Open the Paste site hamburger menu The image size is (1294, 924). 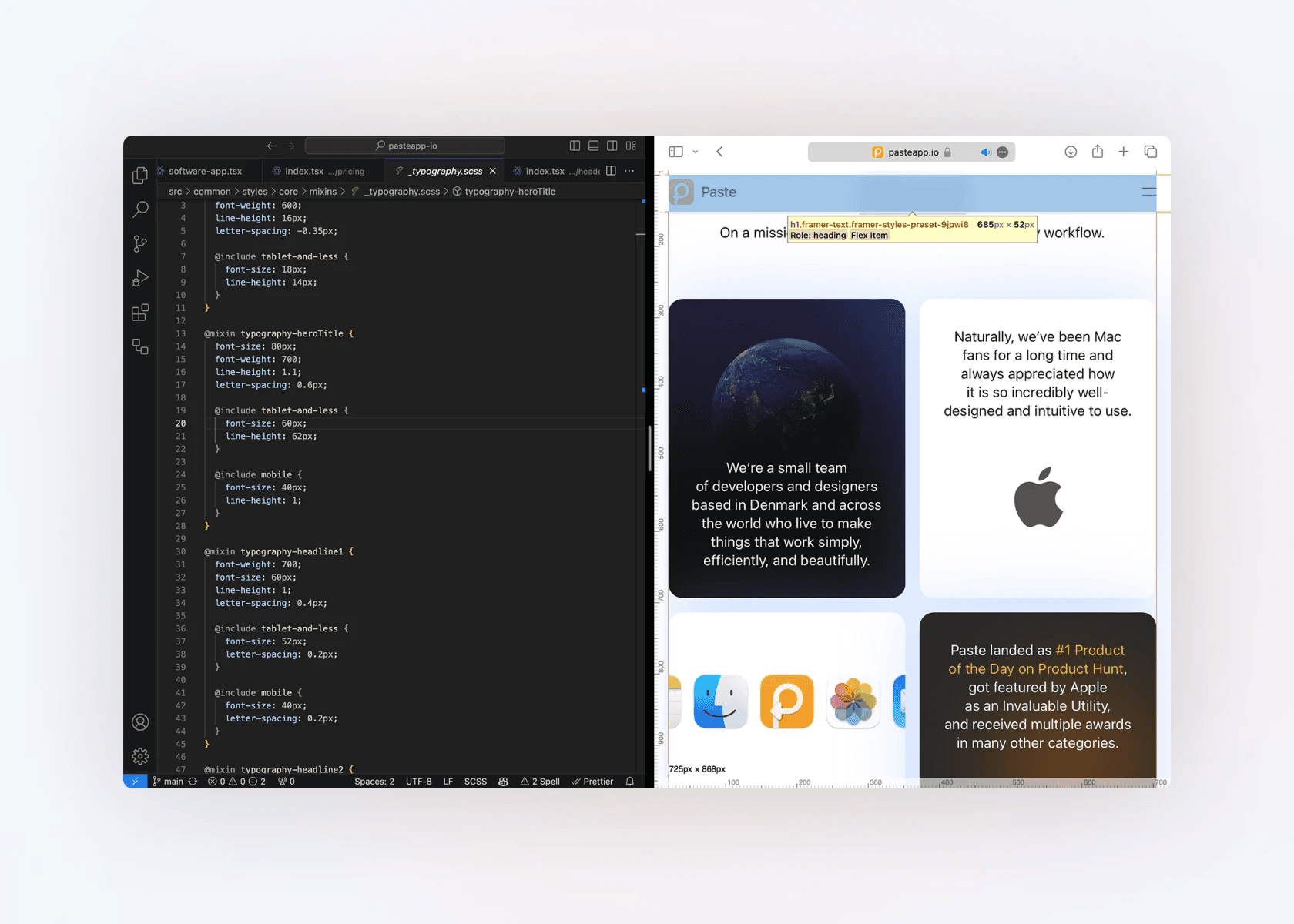1148,192
